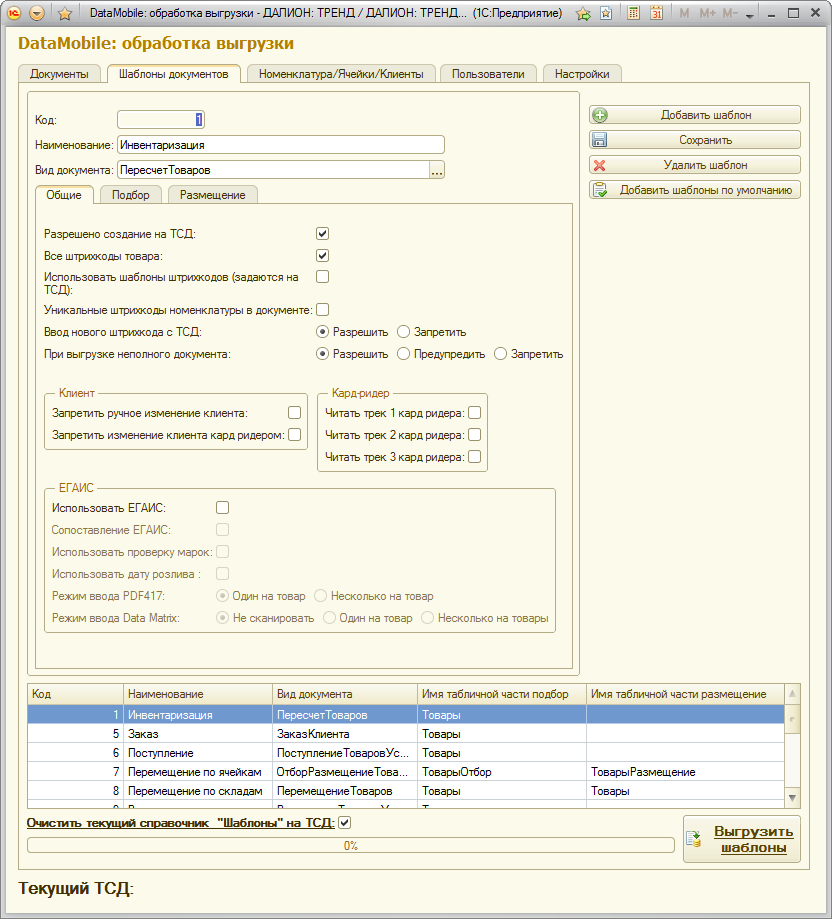Screen dimensions: 832x919
Task: Enable Использовать шаблоны штрихкодов checkbox
Action: [322, 277]
